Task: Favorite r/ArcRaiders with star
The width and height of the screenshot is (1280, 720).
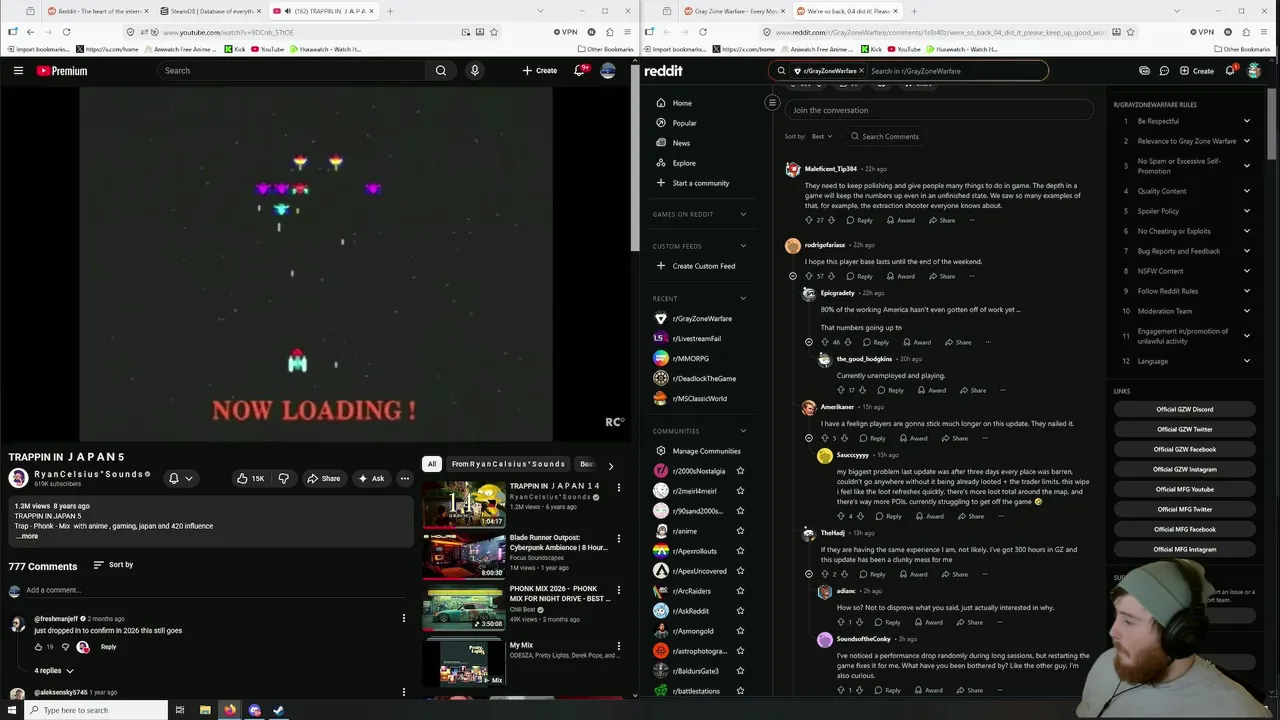Action: coord(740,591)
